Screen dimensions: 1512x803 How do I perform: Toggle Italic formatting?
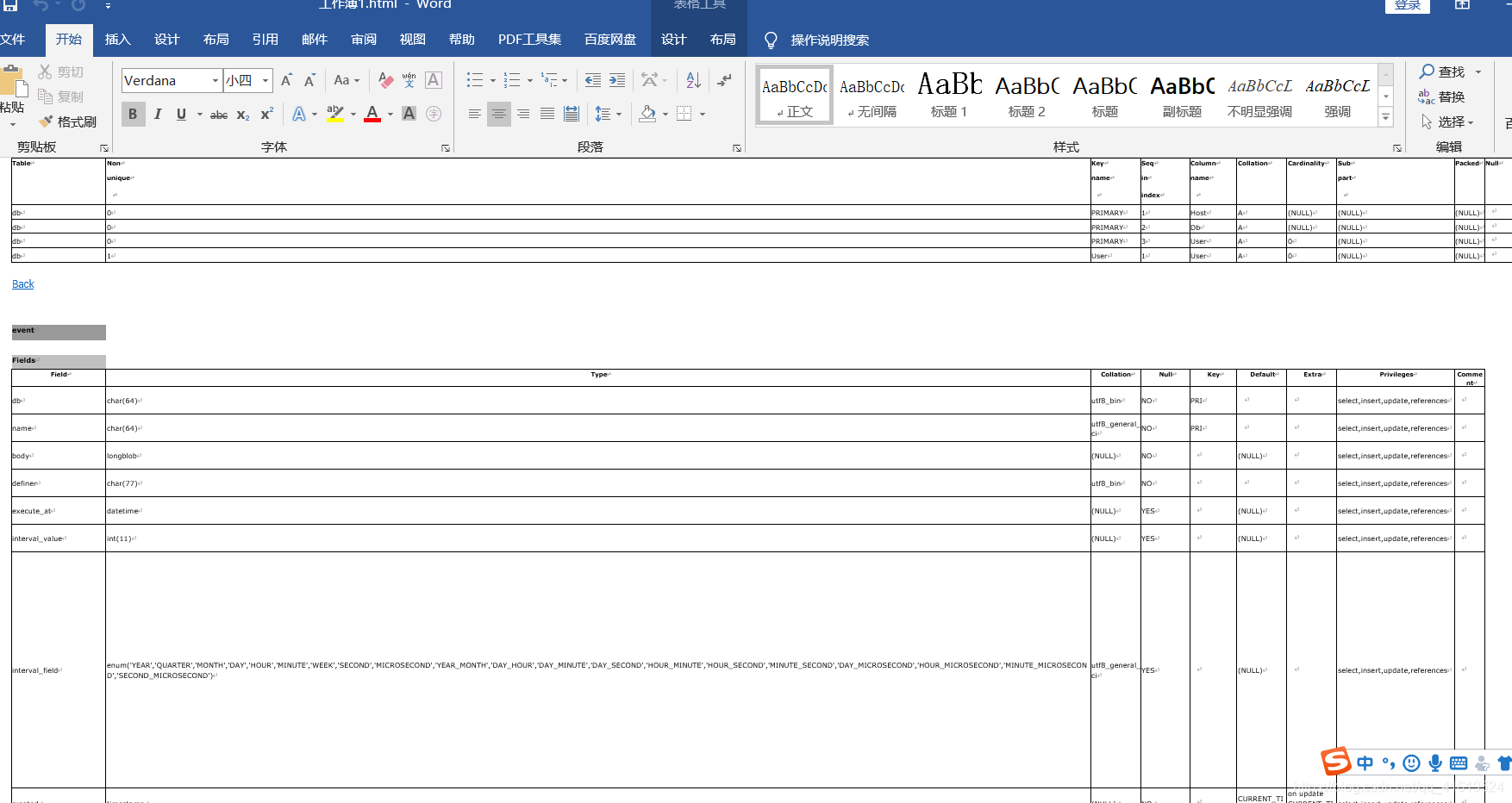[158, 114]
